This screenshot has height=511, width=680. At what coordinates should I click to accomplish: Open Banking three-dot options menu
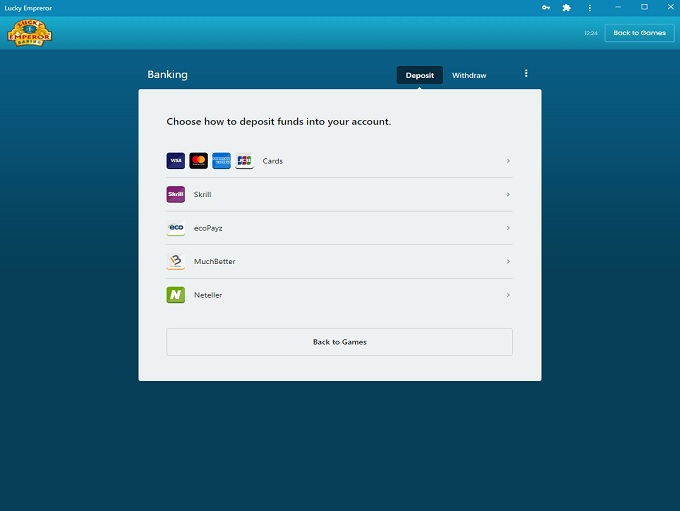click(526, 73)
